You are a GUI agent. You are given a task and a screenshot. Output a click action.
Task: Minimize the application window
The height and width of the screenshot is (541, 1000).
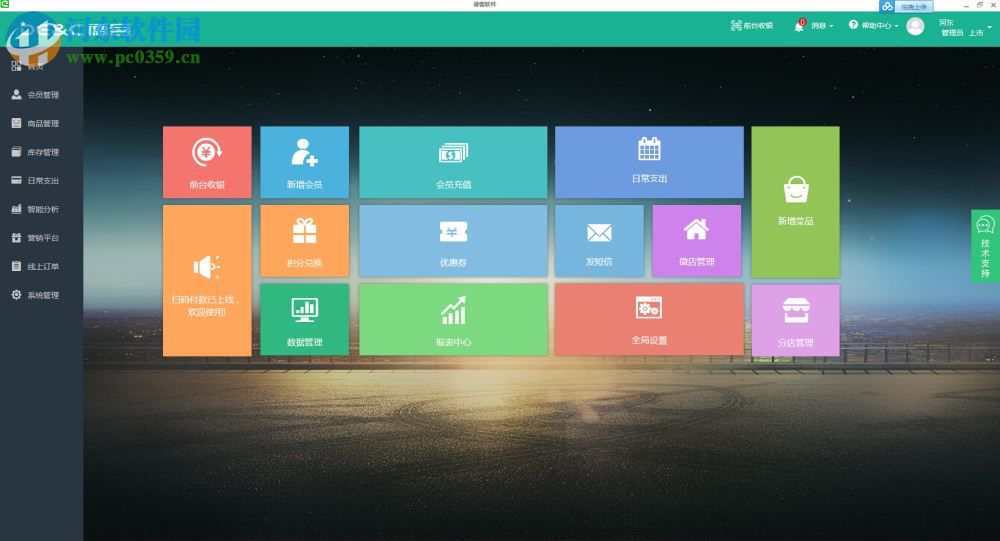(966, 5)
